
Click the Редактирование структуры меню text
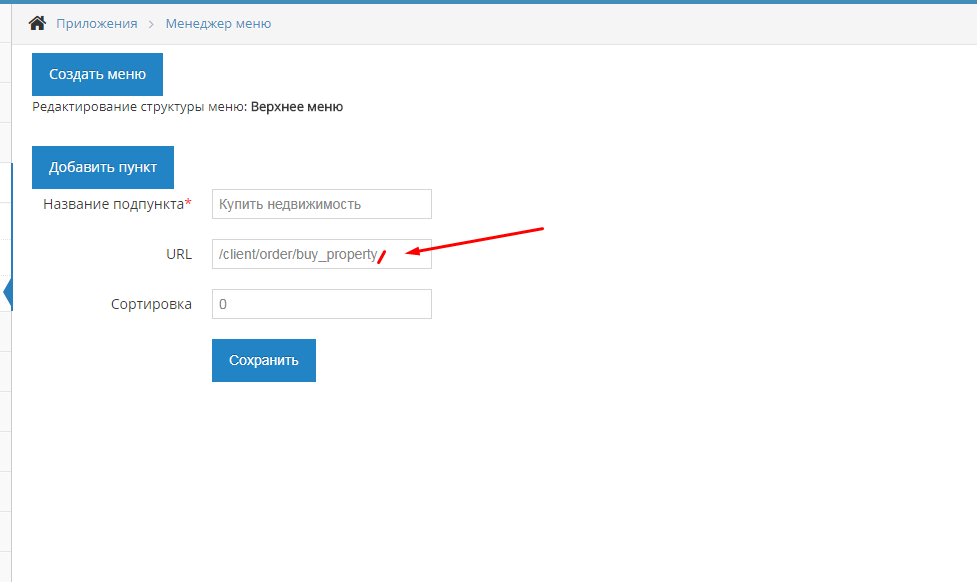[x=138, y=106]
